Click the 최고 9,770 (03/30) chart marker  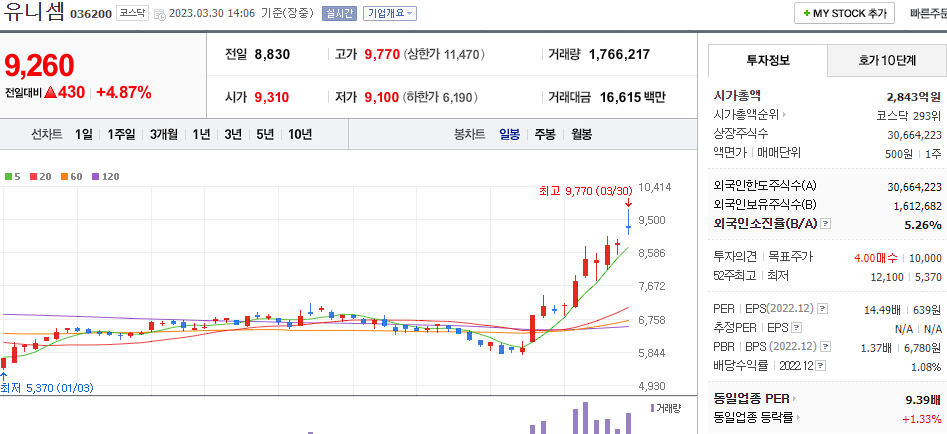(585, 191)
